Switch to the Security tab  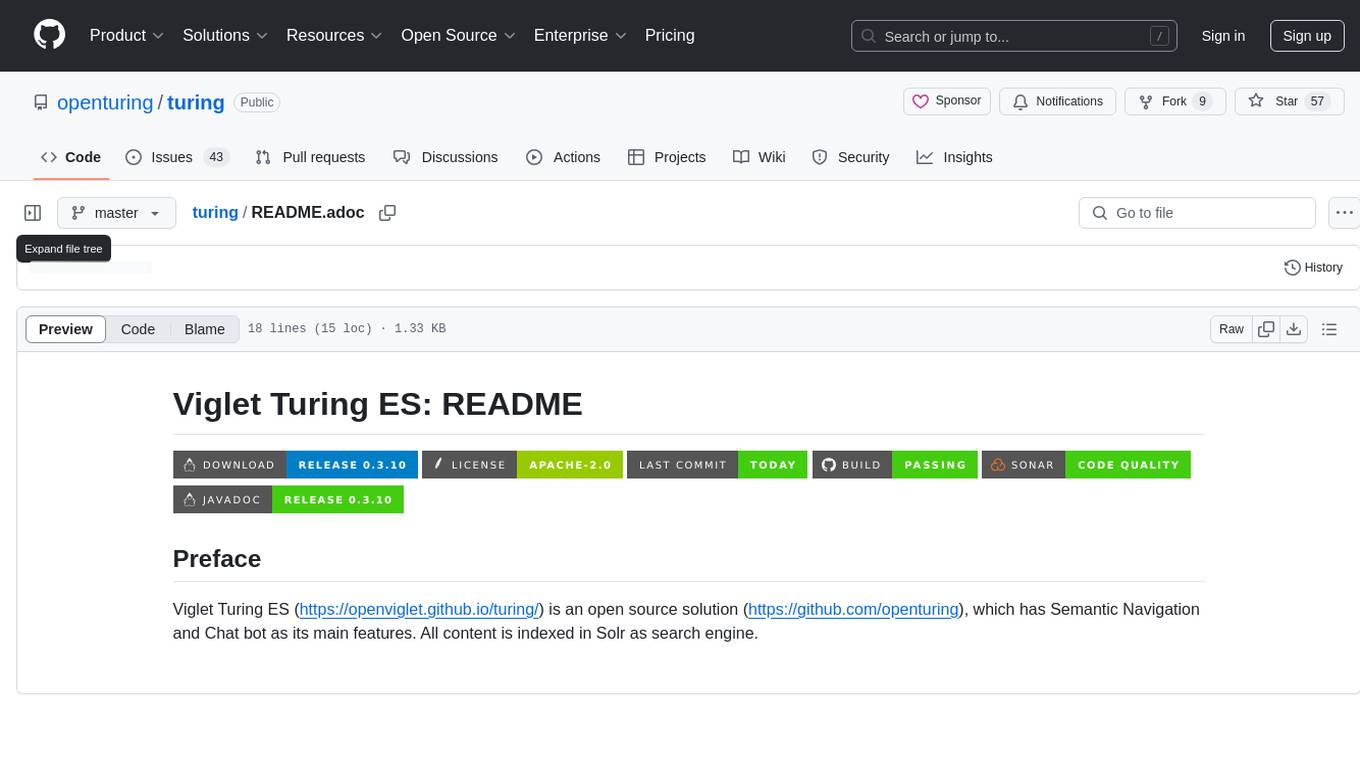coord(850,157)
